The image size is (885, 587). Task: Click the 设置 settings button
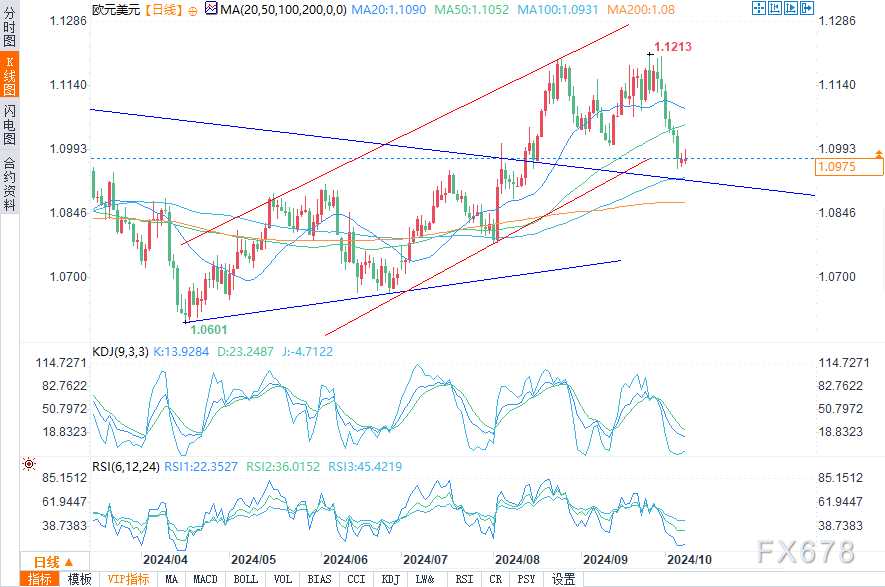(x=563, y=579)
